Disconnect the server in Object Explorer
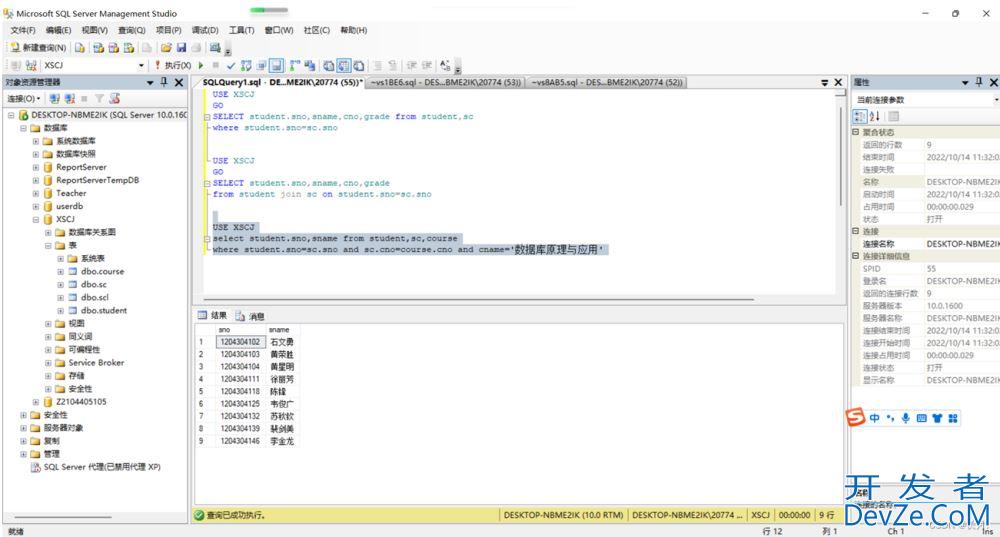 pyautogui.click(x=70, y=99)
